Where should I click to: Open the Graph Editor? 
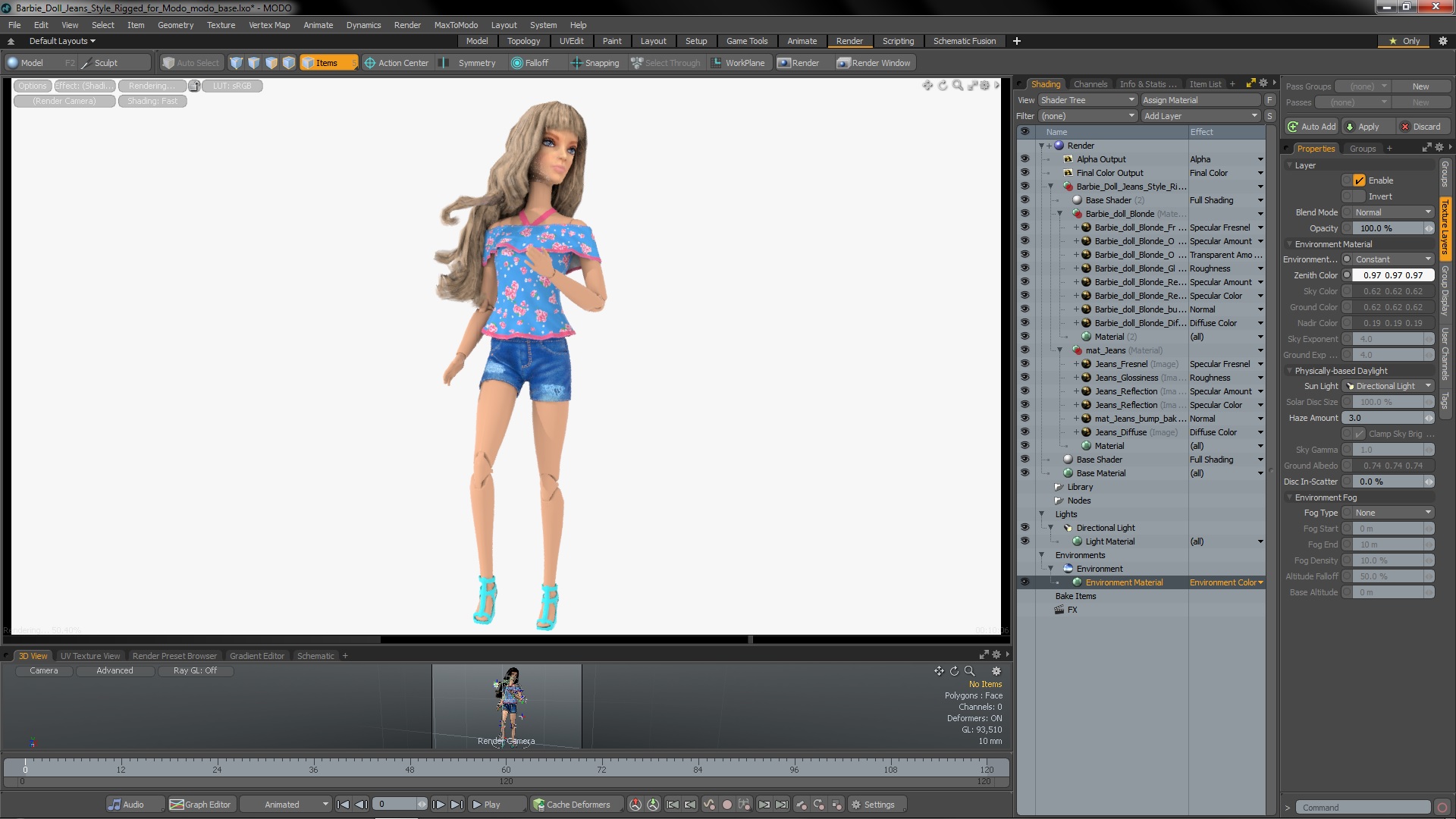[201, 805]
